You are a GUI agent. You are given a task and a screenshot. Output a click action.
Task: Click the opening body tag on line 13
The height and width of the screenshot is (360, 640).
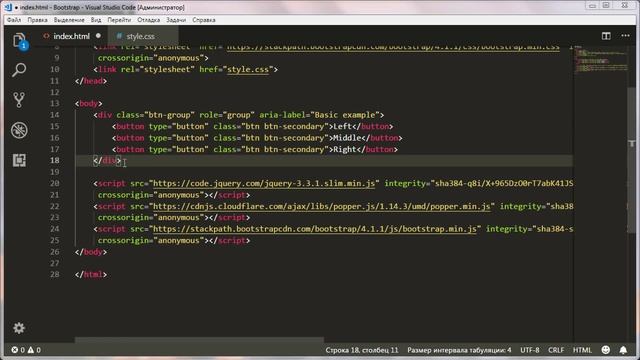89,104
